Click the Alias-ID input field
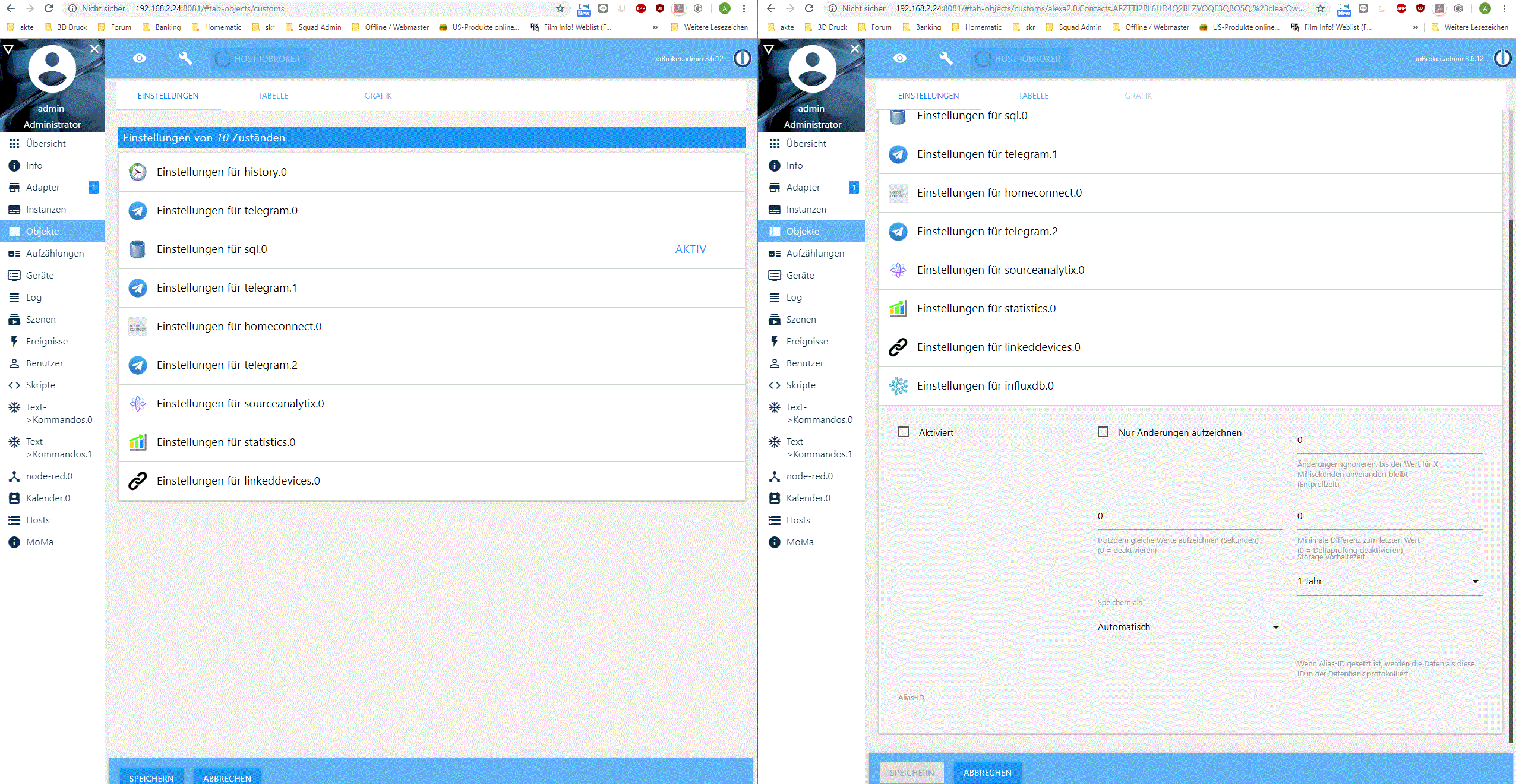The image size is (1516, 784). click(x=1090, y=680)
